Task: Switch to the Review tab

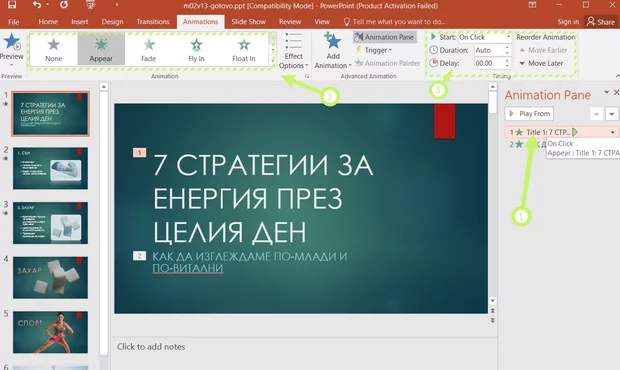Action: pyautogui.click(x=290, y=22)
